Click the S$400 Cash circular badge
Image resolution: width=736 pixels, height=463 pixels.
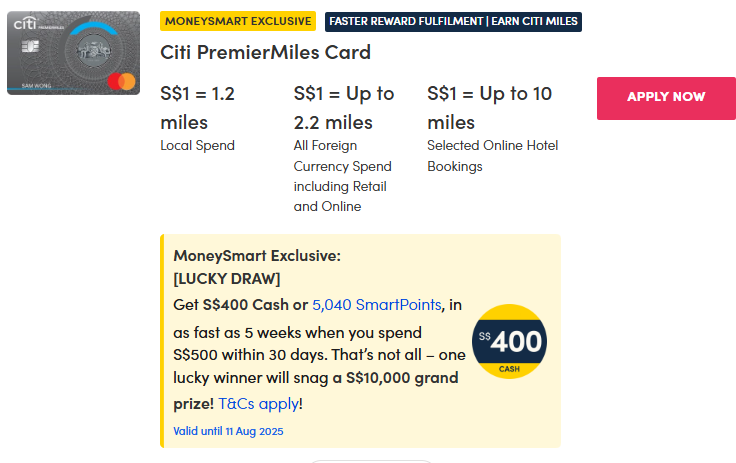click(x=509, y=341)
